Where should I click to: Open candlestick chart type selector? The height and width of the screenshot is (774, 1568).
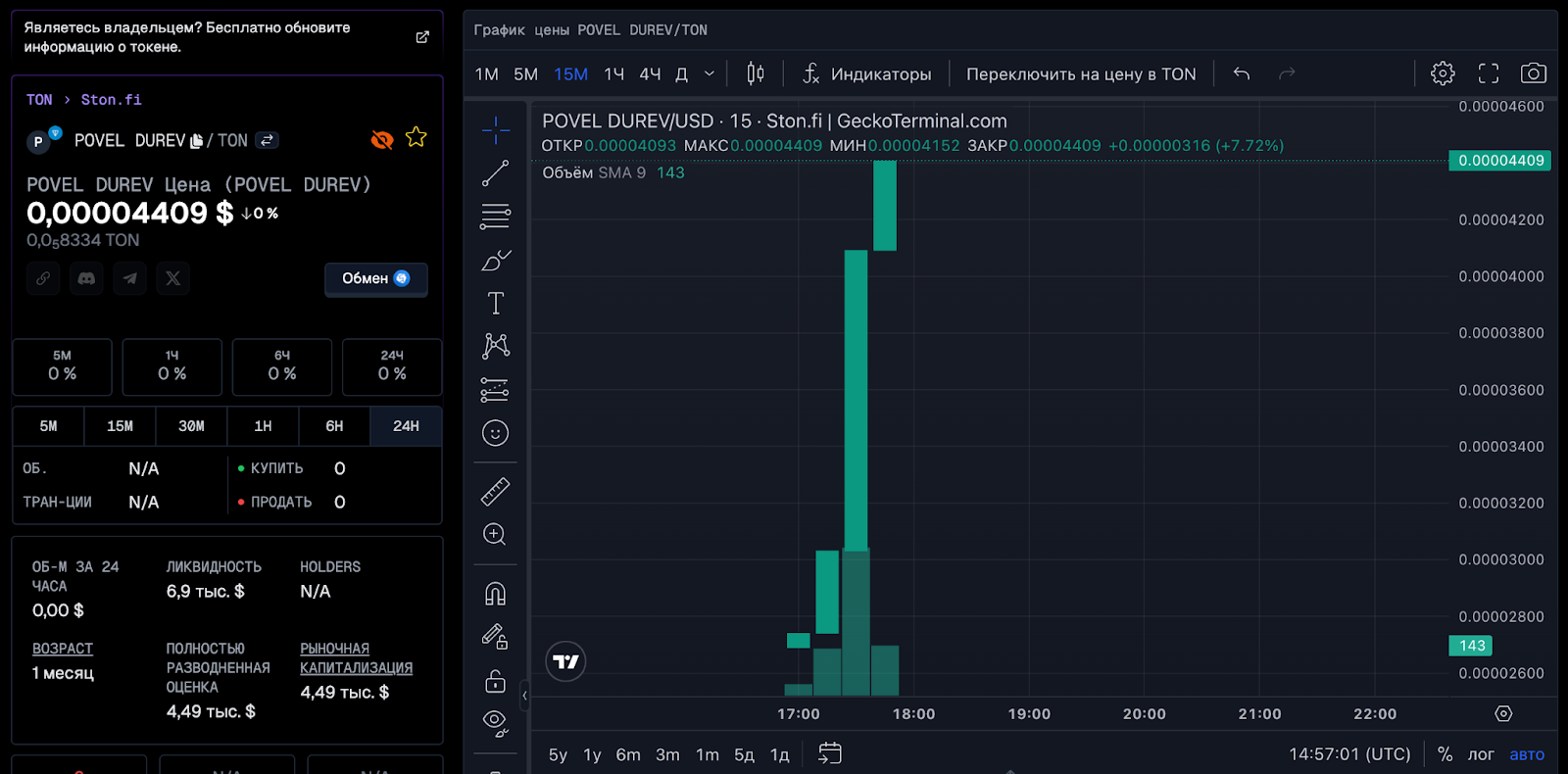coord(756,73)
